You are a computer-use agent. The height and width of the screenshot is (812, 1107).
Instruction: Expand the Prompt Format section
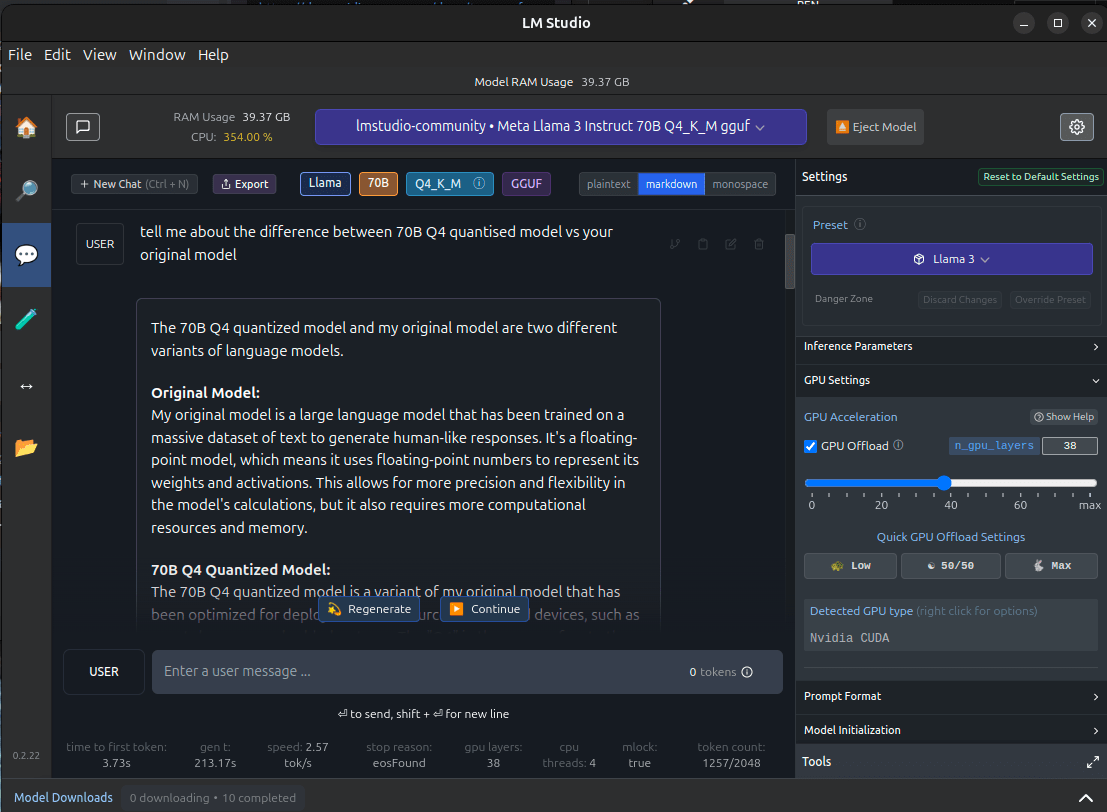coord(951,697)
